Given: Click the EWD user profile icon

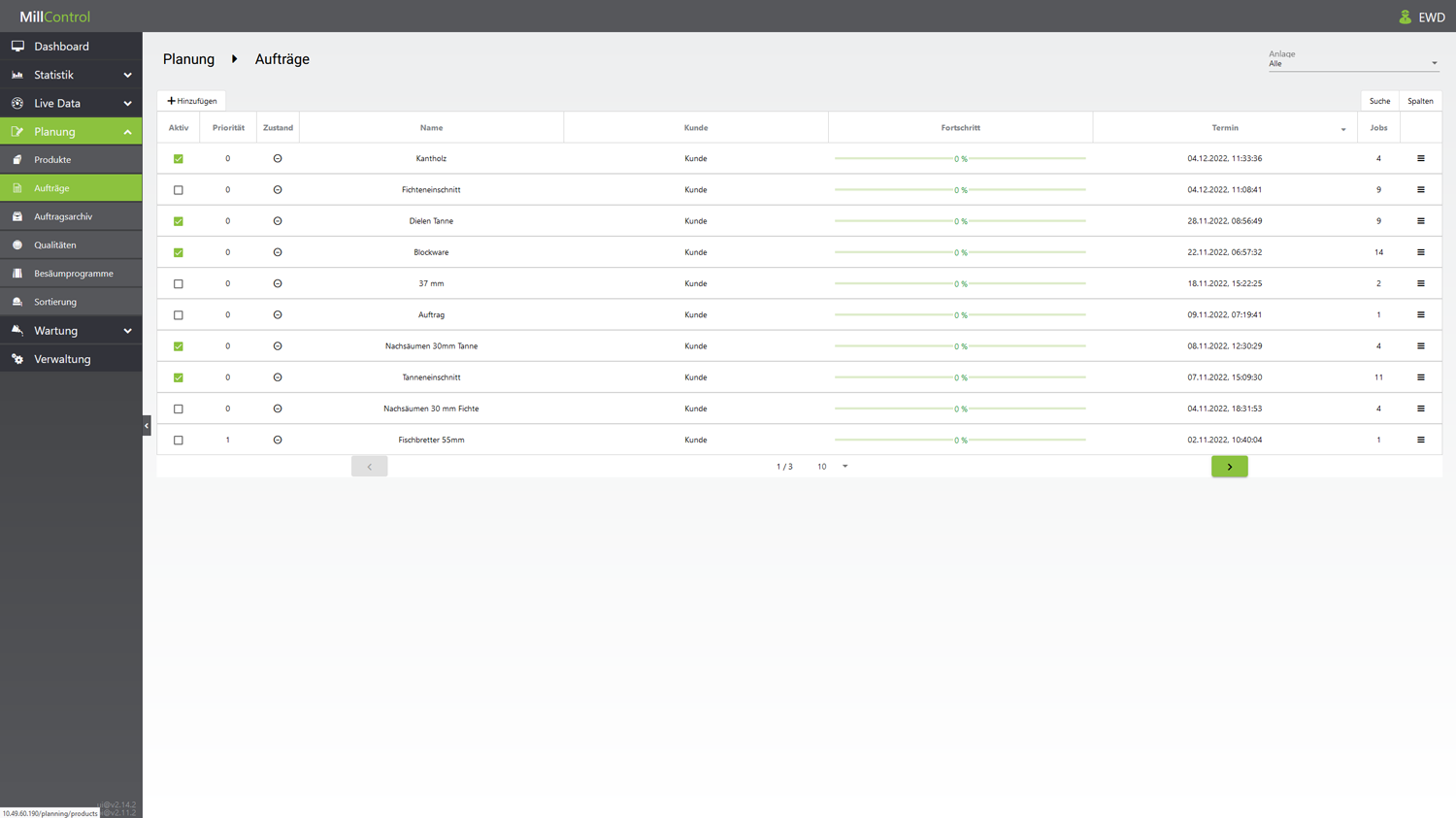Looking at the screenshot, I should 1405,16.
